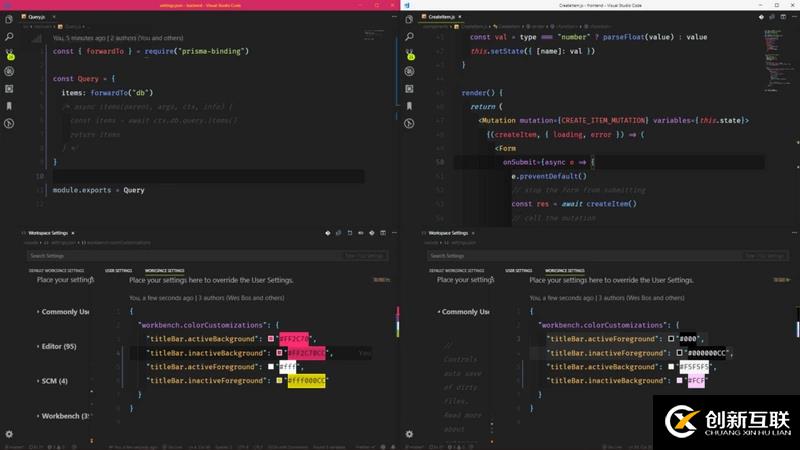The height and width of the screenshot is (450, 800).
Task: Open Search view in right window
Action: pyautogui.click(x=409, y=35)
